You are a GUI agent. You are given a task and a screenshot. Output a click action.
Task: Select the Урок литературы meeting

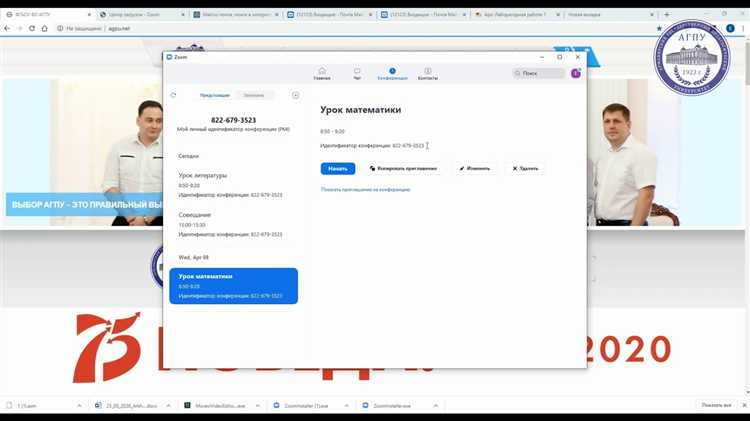click(233, 185)
